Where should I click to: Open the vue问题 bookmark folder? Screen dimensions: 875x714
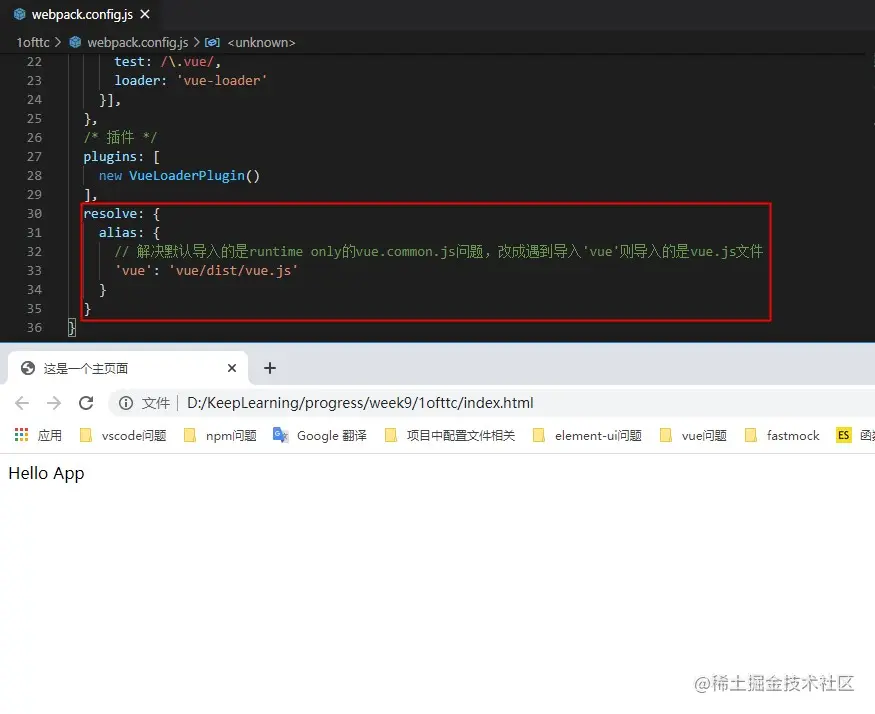point(693,435)
